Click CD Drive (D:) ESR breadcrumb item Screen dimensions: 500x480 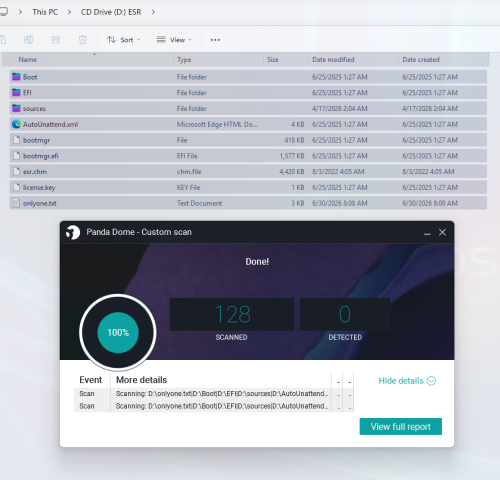111,12
